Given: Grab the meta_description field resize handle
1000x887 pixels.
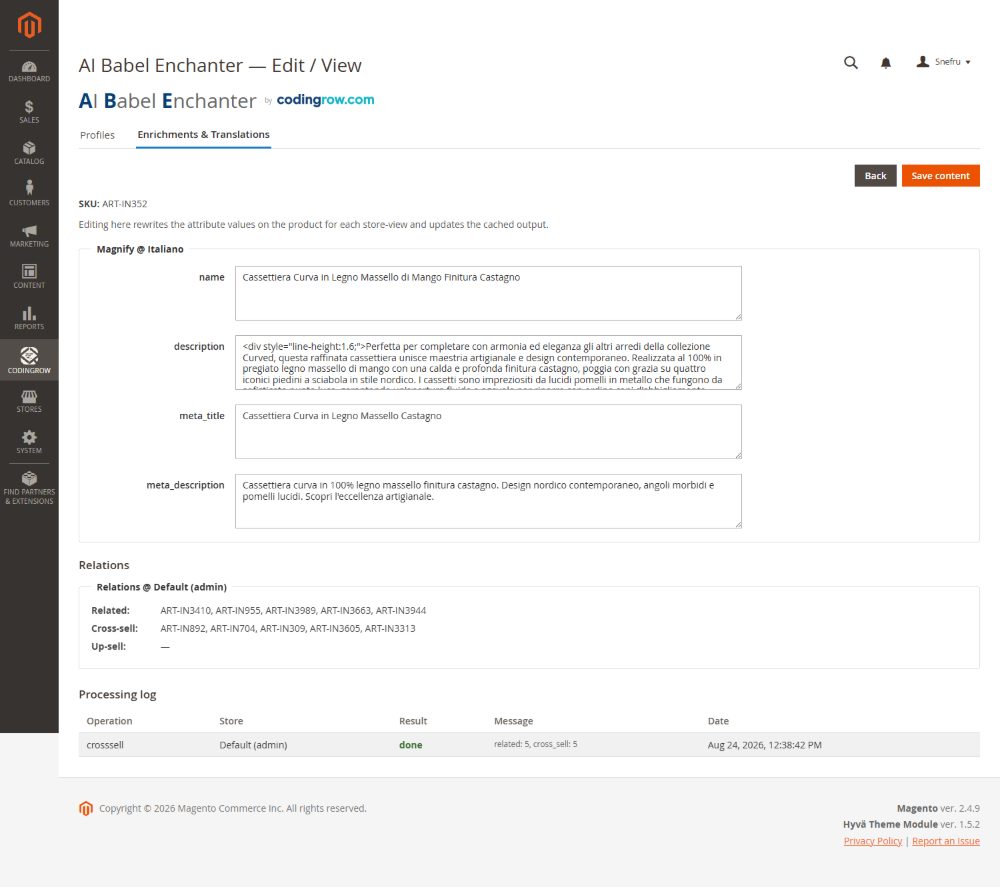Looking at the screenshot, I should pos(738,524).
